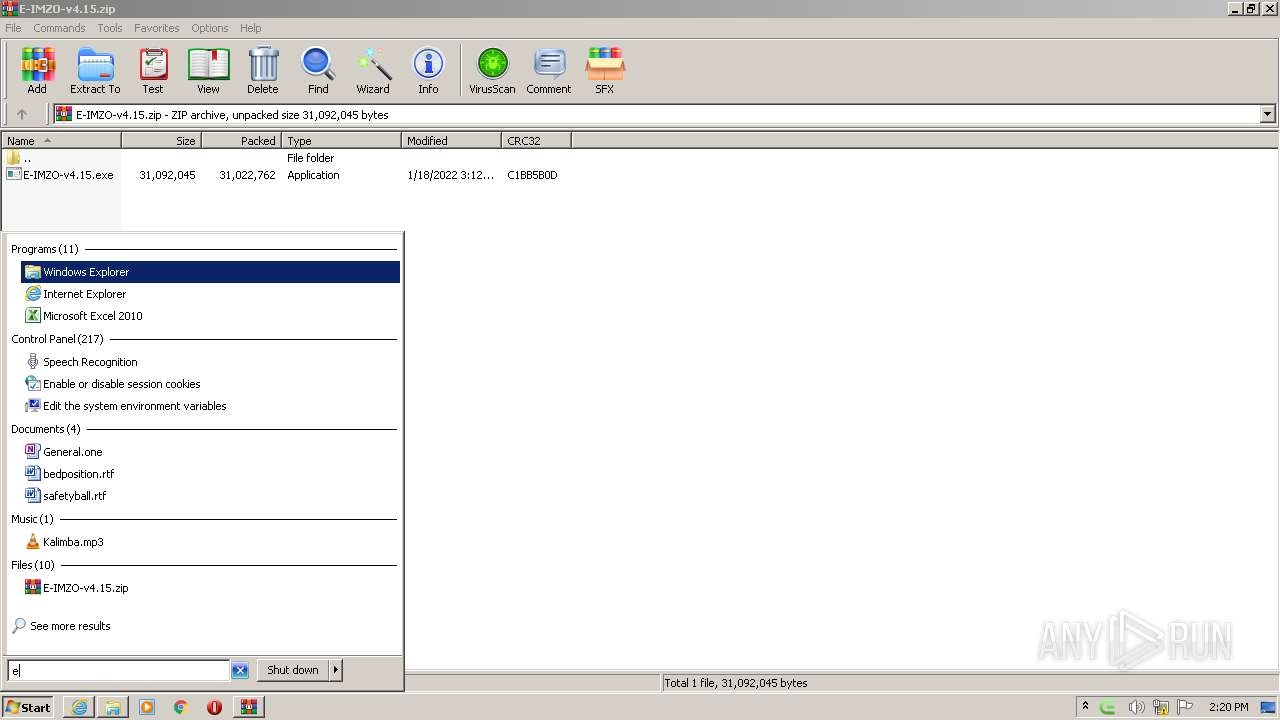Open Speech Recognition control panel item
The width and height of the screenshot is (1280, 720).
[210, 362]
